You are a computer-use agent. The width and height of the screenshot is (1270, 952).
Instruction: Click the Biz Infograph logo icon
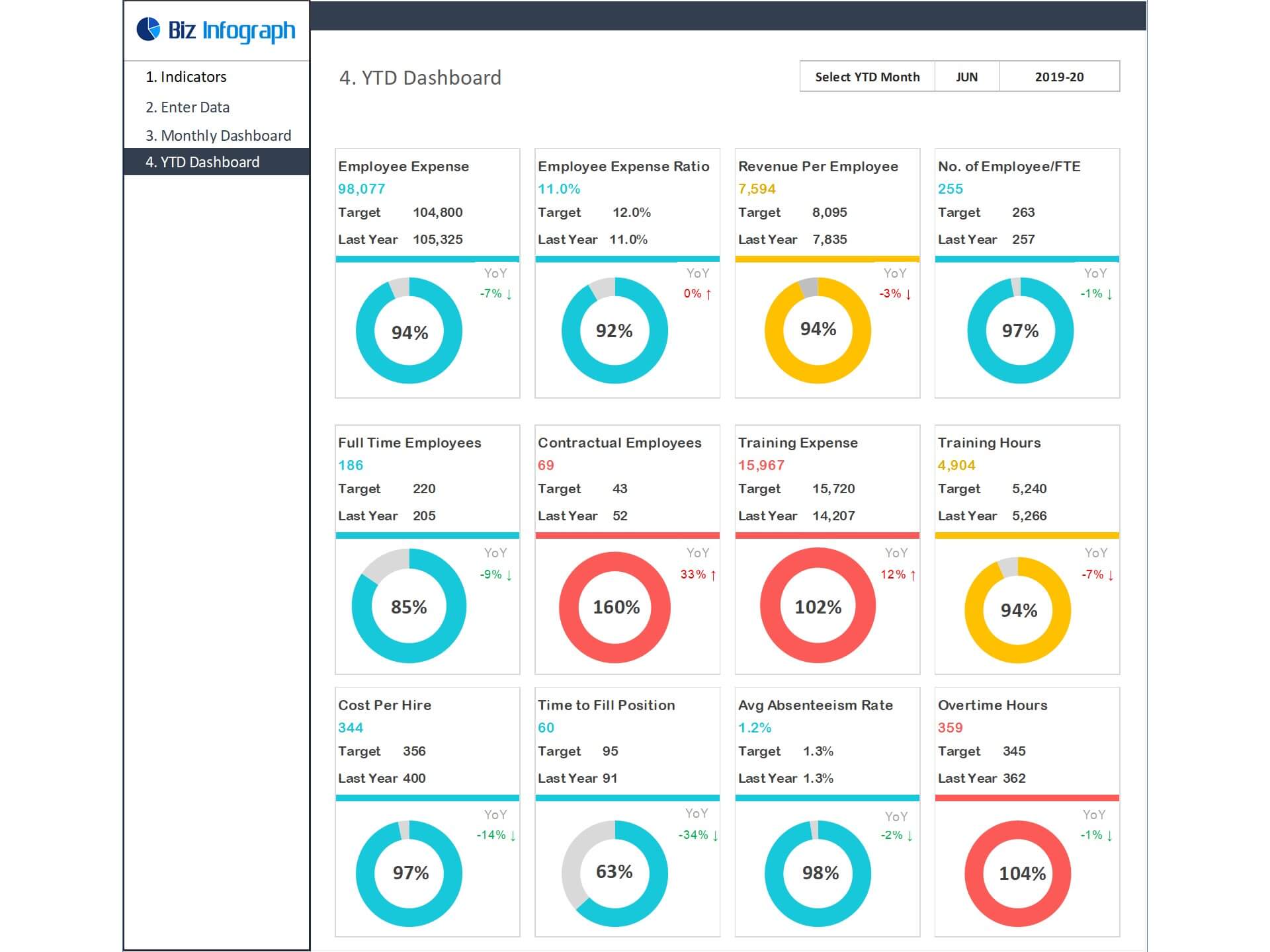148,29
